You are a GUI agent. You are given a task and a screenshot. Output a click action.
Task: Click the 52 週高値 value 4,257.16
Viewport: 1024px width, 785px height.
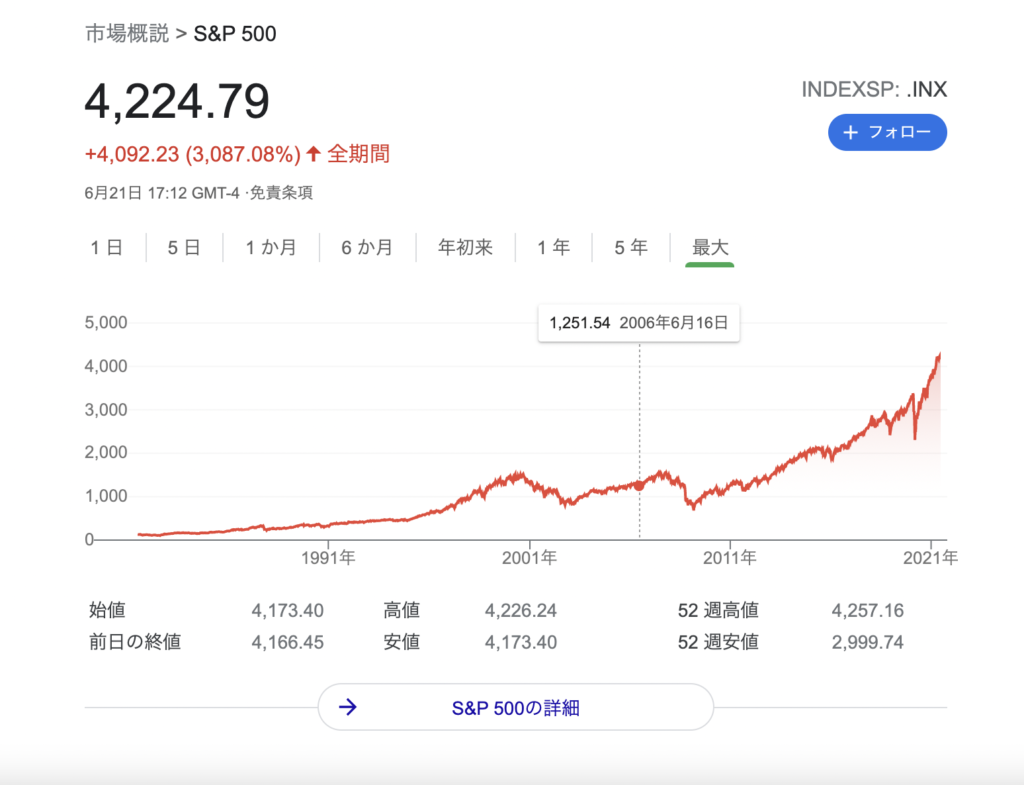[867, 611]
